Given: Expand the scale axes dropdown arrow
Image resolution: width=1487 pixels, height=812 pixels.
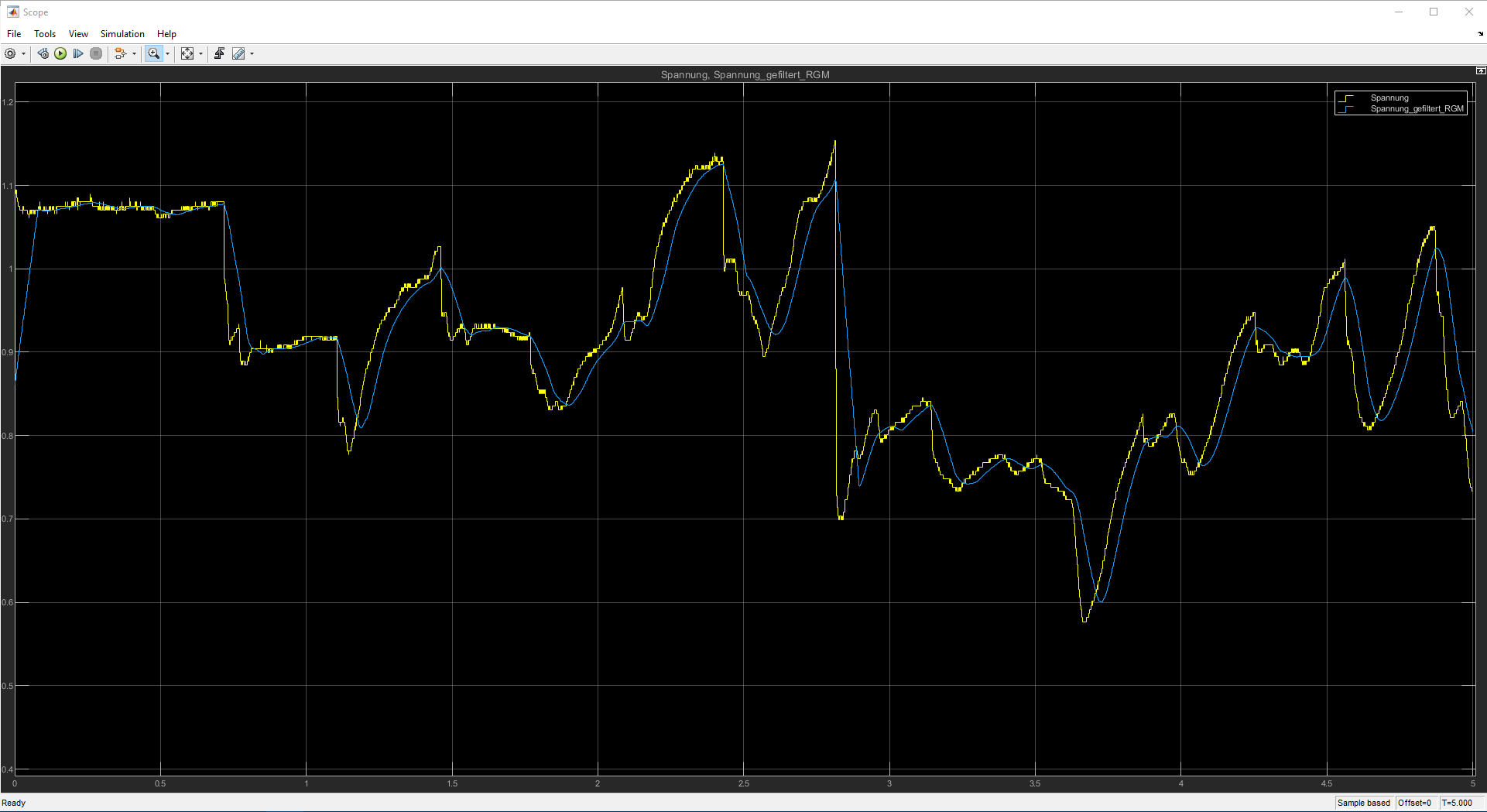Looking at the screenshot, I should 200,54.
